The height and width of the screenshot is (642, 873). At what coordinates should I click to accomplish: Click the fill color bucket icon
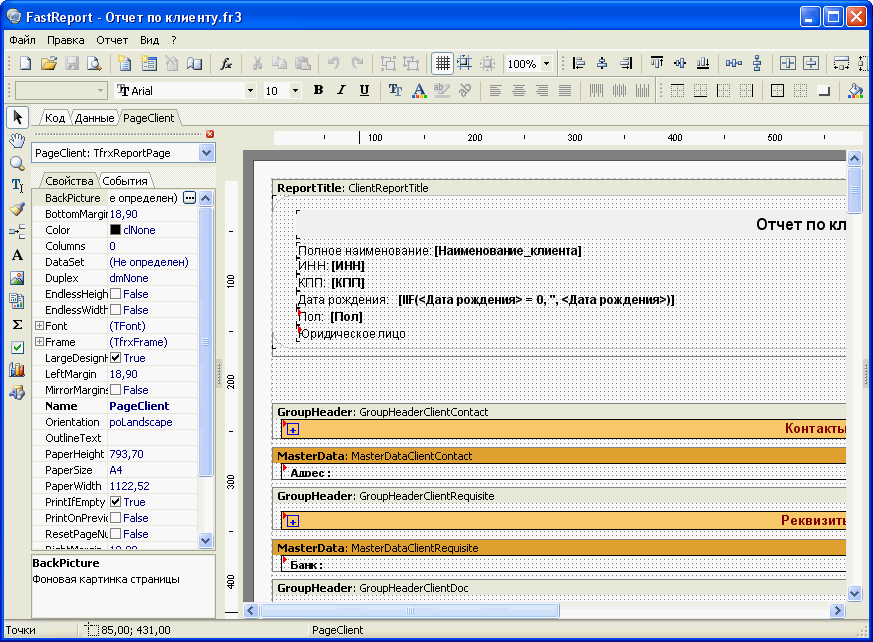point(855,90)
